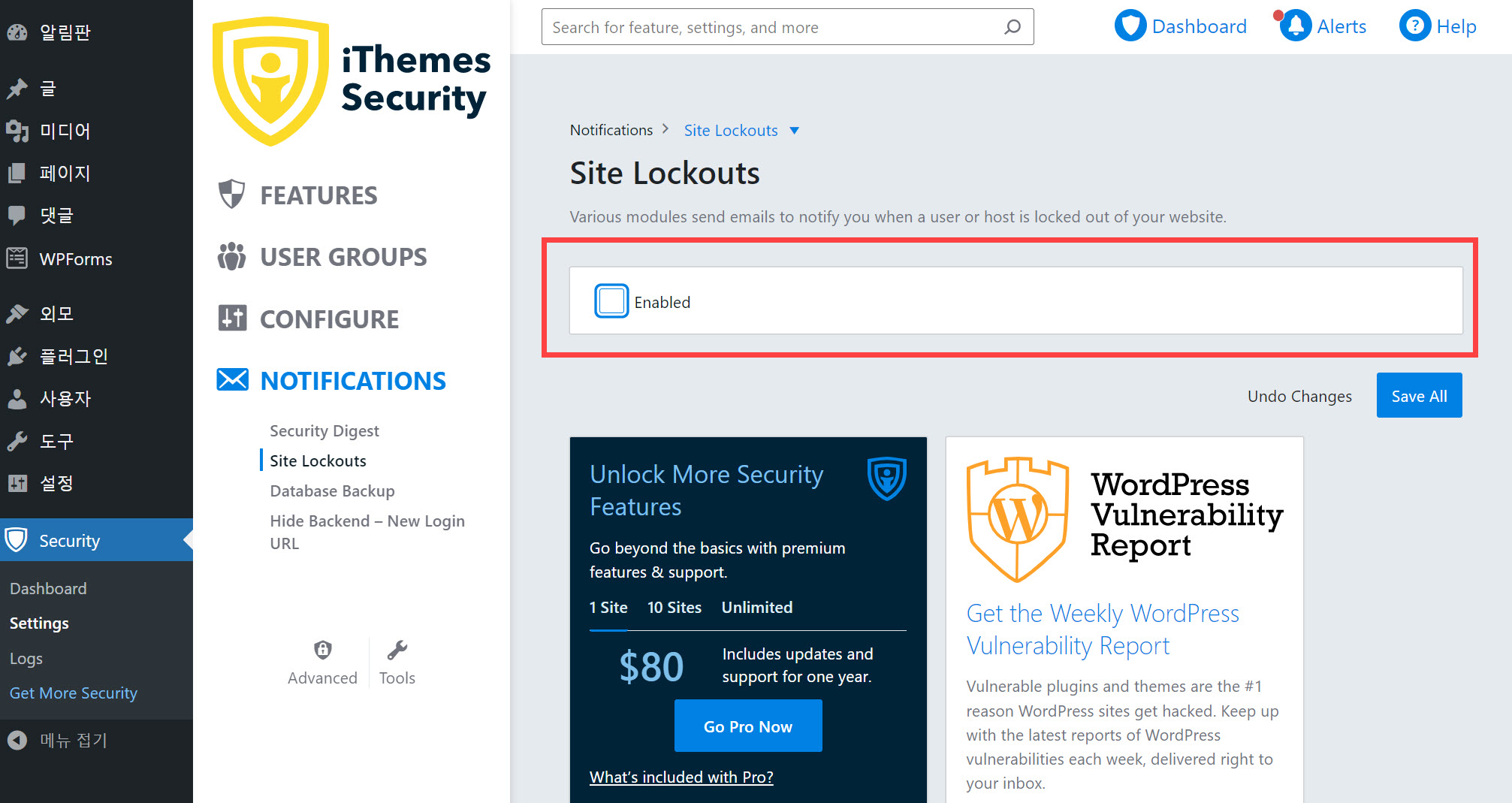Enable the Site Lockouts notification checkbox
This screenshot has height=803, width=1512.
tap(611, 300)
